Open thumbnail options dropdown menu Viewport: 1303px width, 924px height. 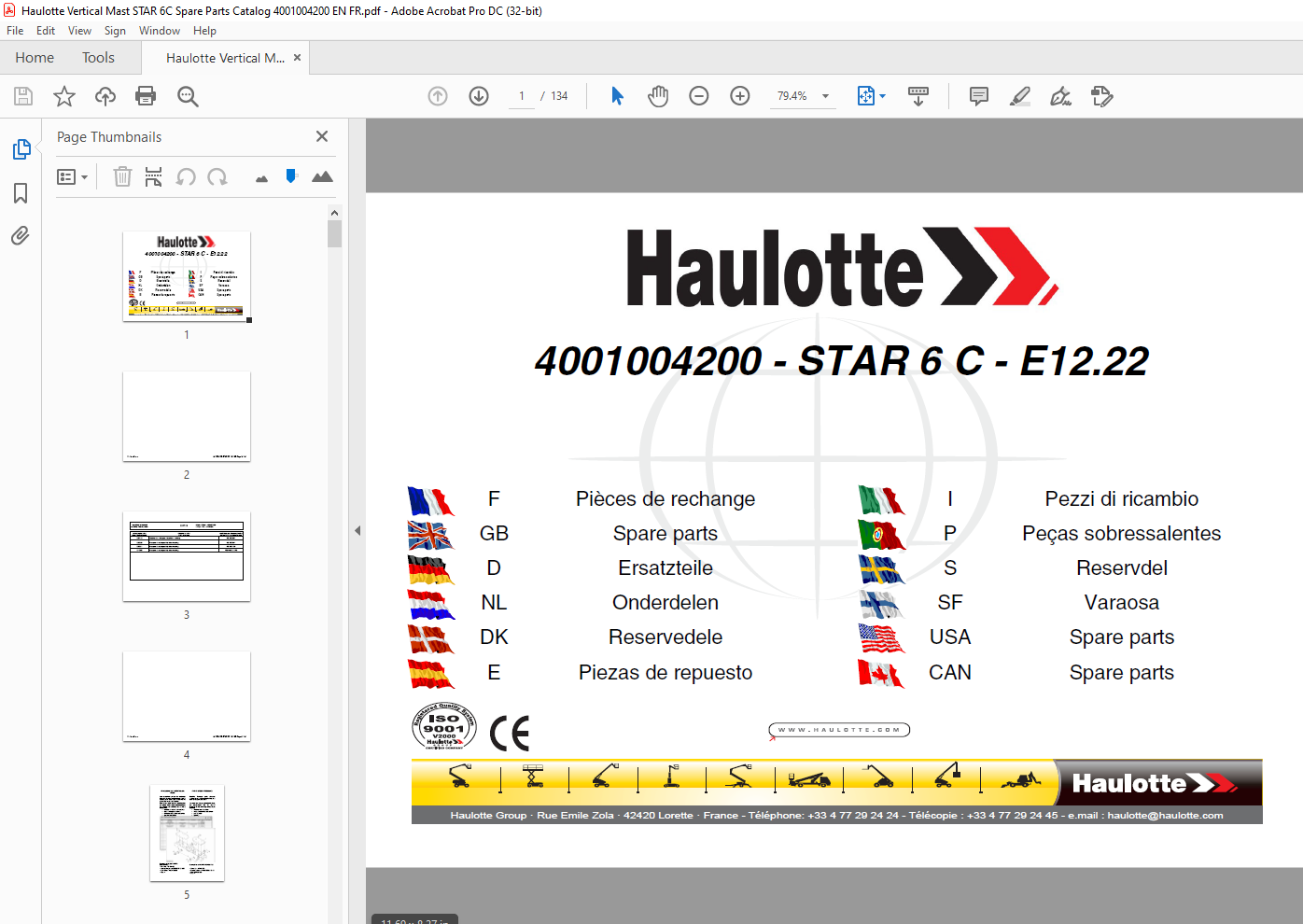coord(72,176)
